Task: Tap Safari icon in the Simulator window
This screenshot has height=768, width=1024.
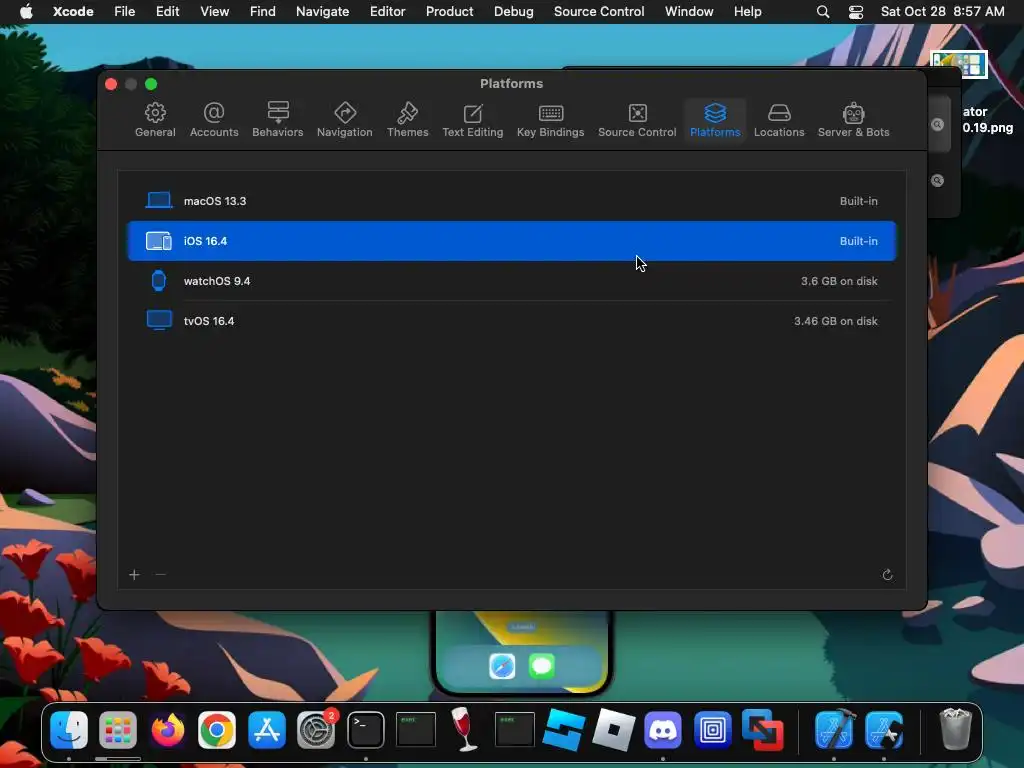Action: tap(502, 666)
